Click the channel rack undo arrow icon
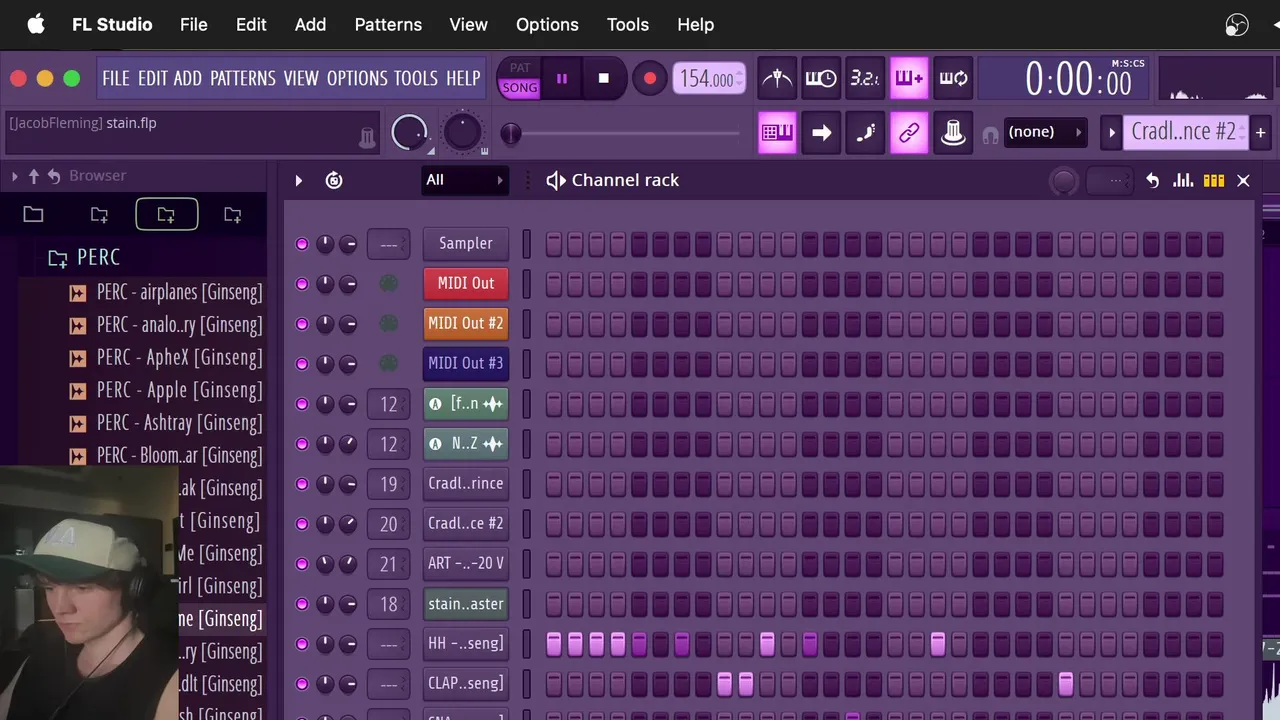 [1153, 180]
